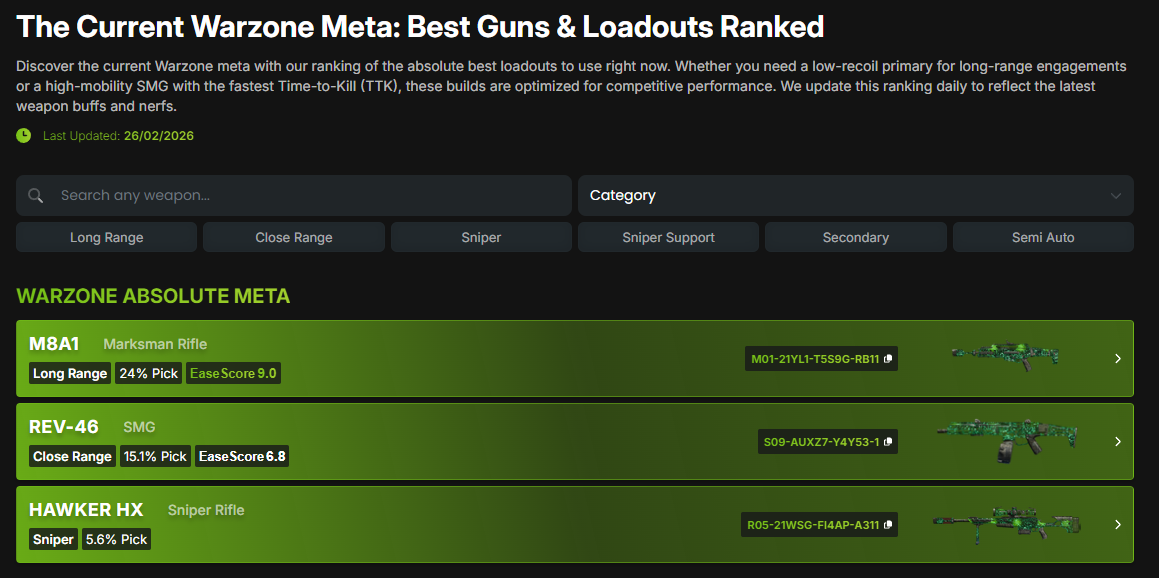Toggle the Long Range filter

point(106,237)
